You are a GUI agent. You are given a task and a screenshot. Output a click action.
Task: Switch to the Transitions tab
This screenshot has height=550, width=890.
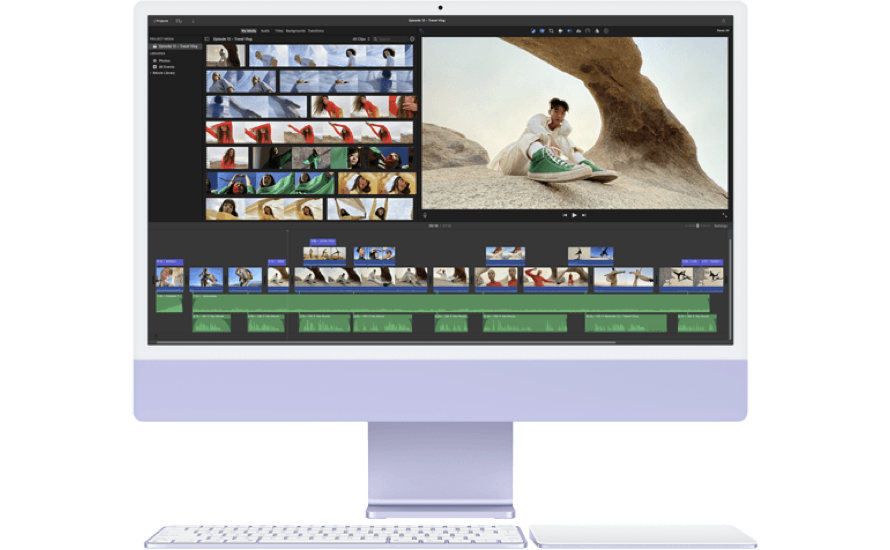coord(316,31)
